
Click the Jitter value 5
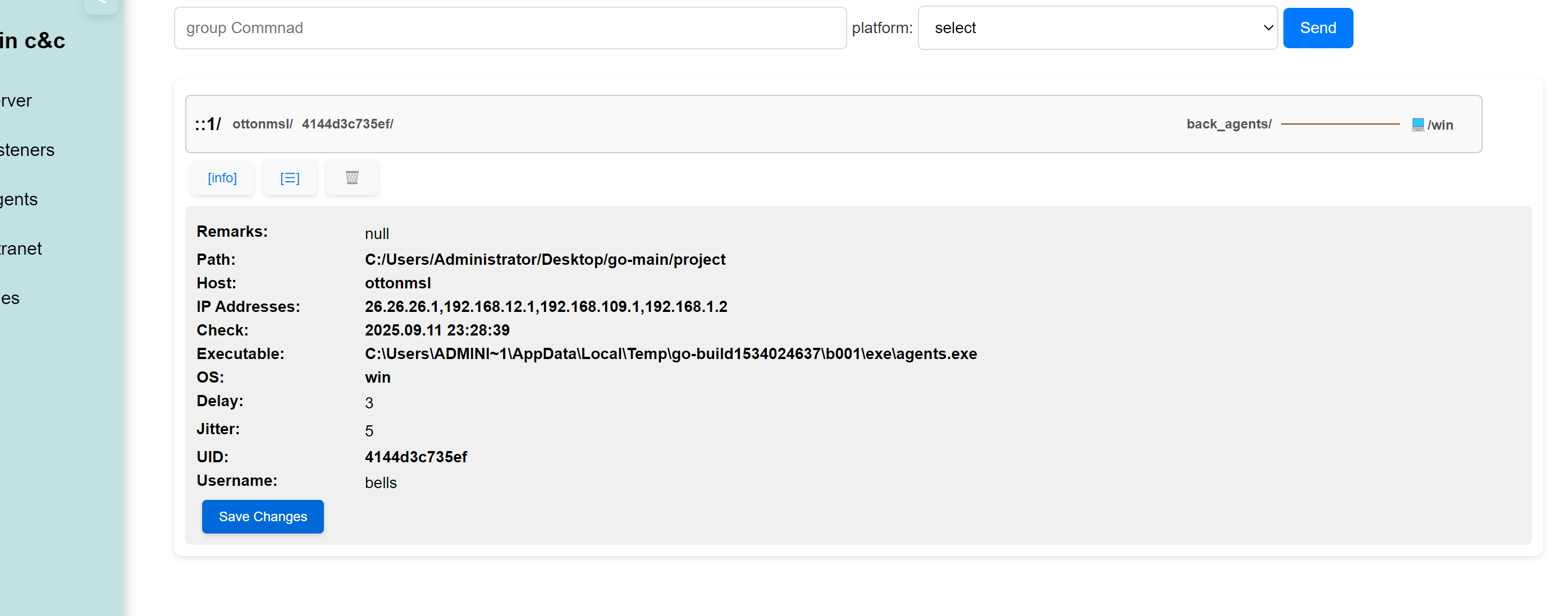click(x=369, y=430)
